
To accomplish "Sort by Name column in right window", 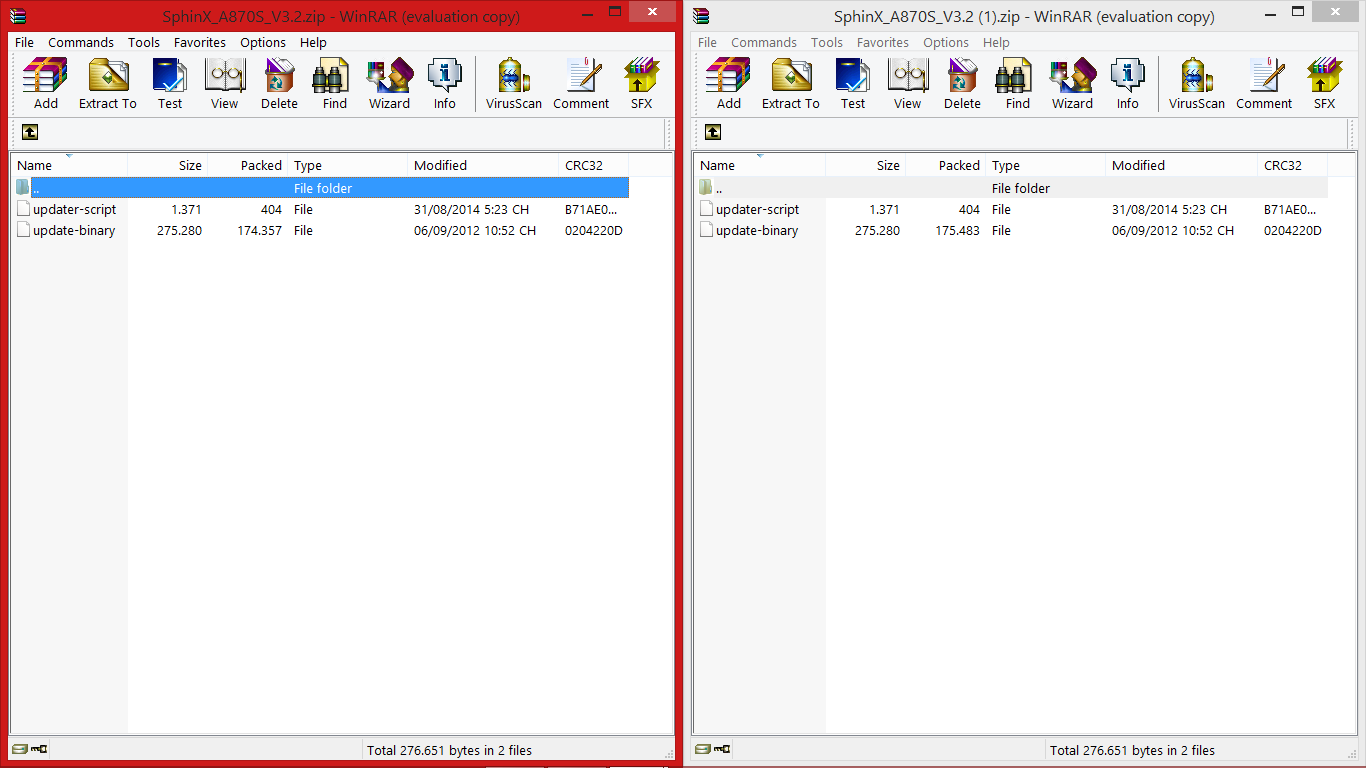I will tap(760, 165).
